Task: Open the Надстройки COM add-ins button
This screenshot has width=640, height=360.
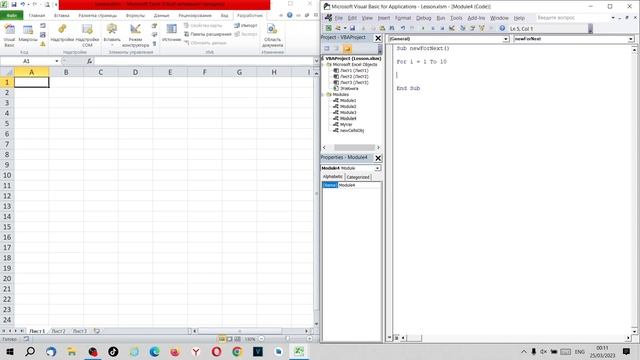Action: [x=87, y=35]
